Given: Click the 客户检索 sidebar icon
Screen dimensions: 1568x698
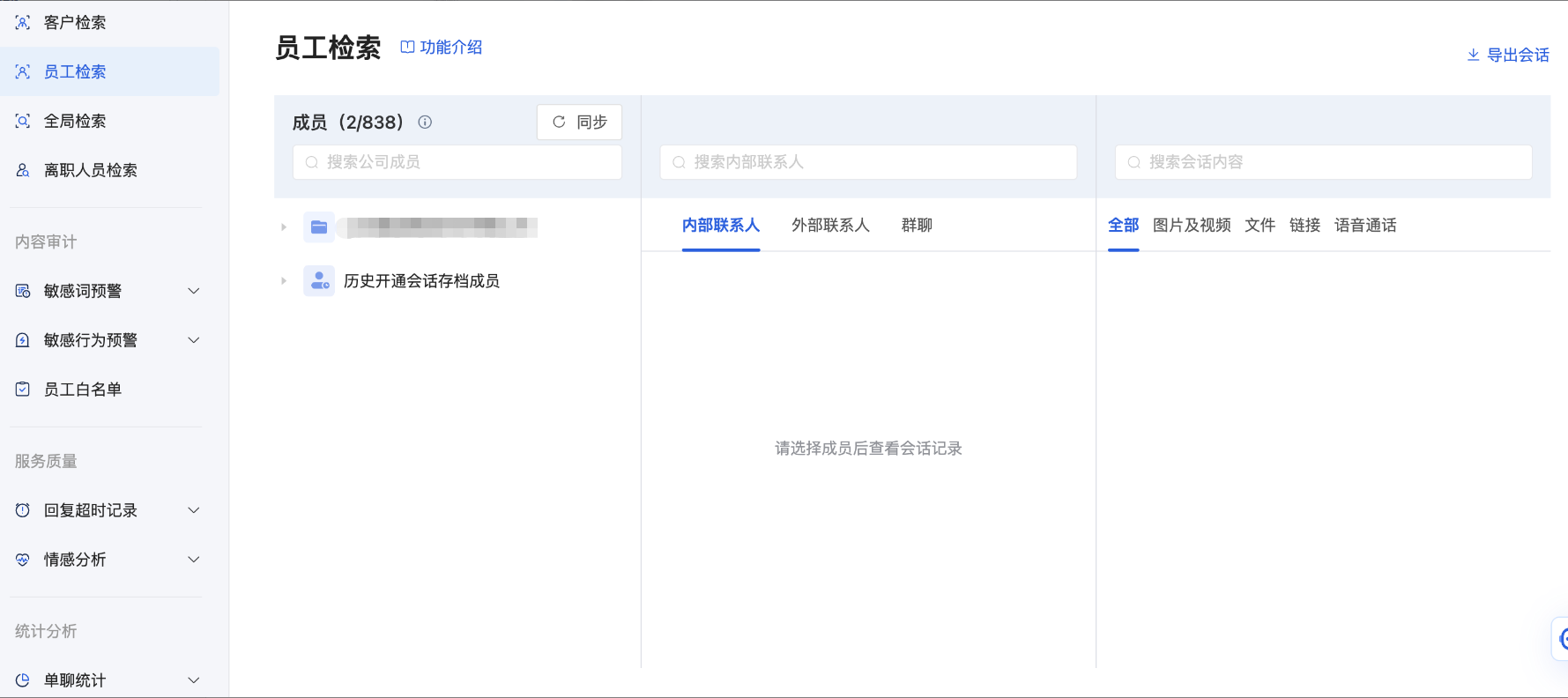Looking at the screenshot, I should (23, 23).
